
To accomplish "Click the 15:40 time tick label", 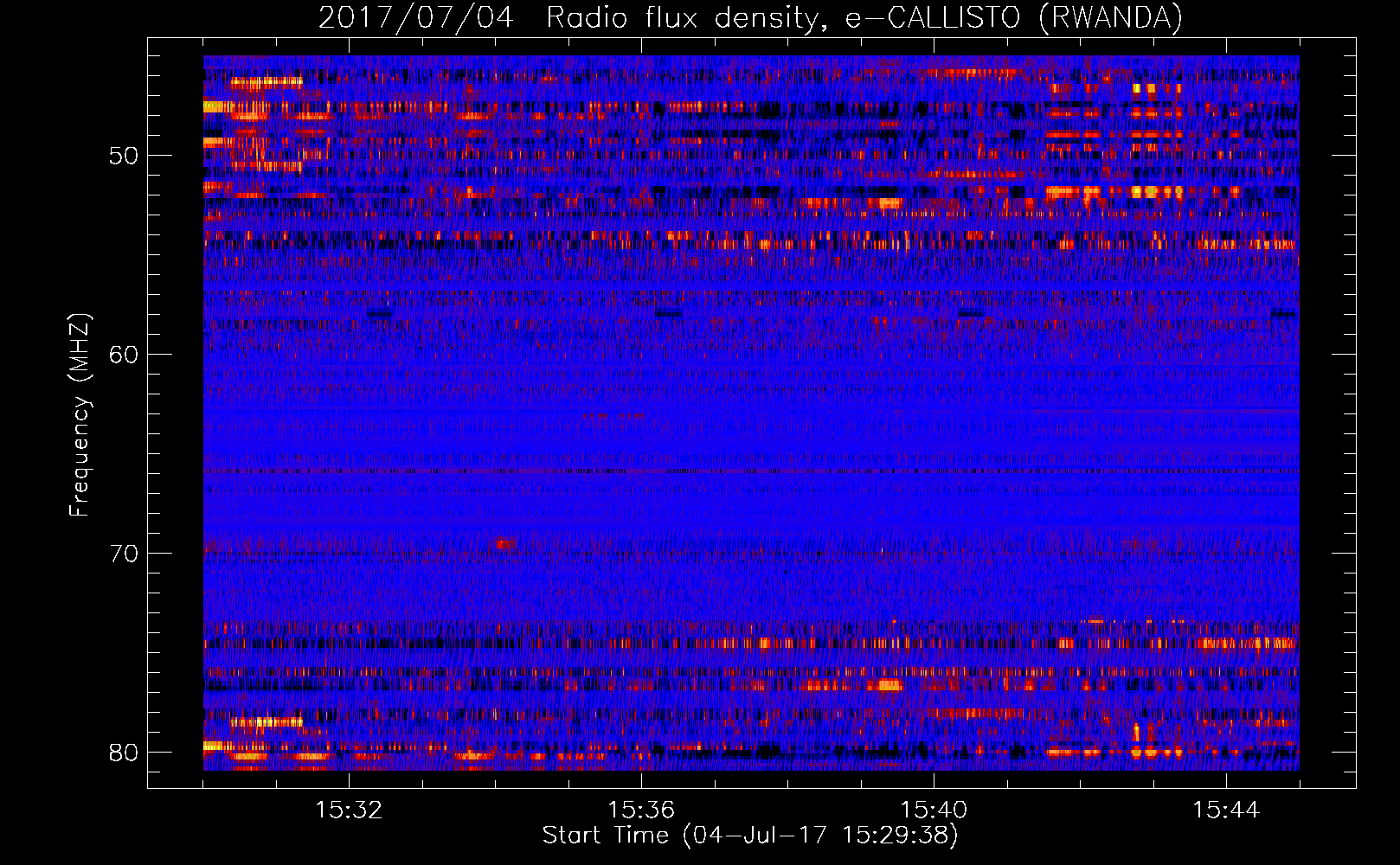I will coord(934,811).
